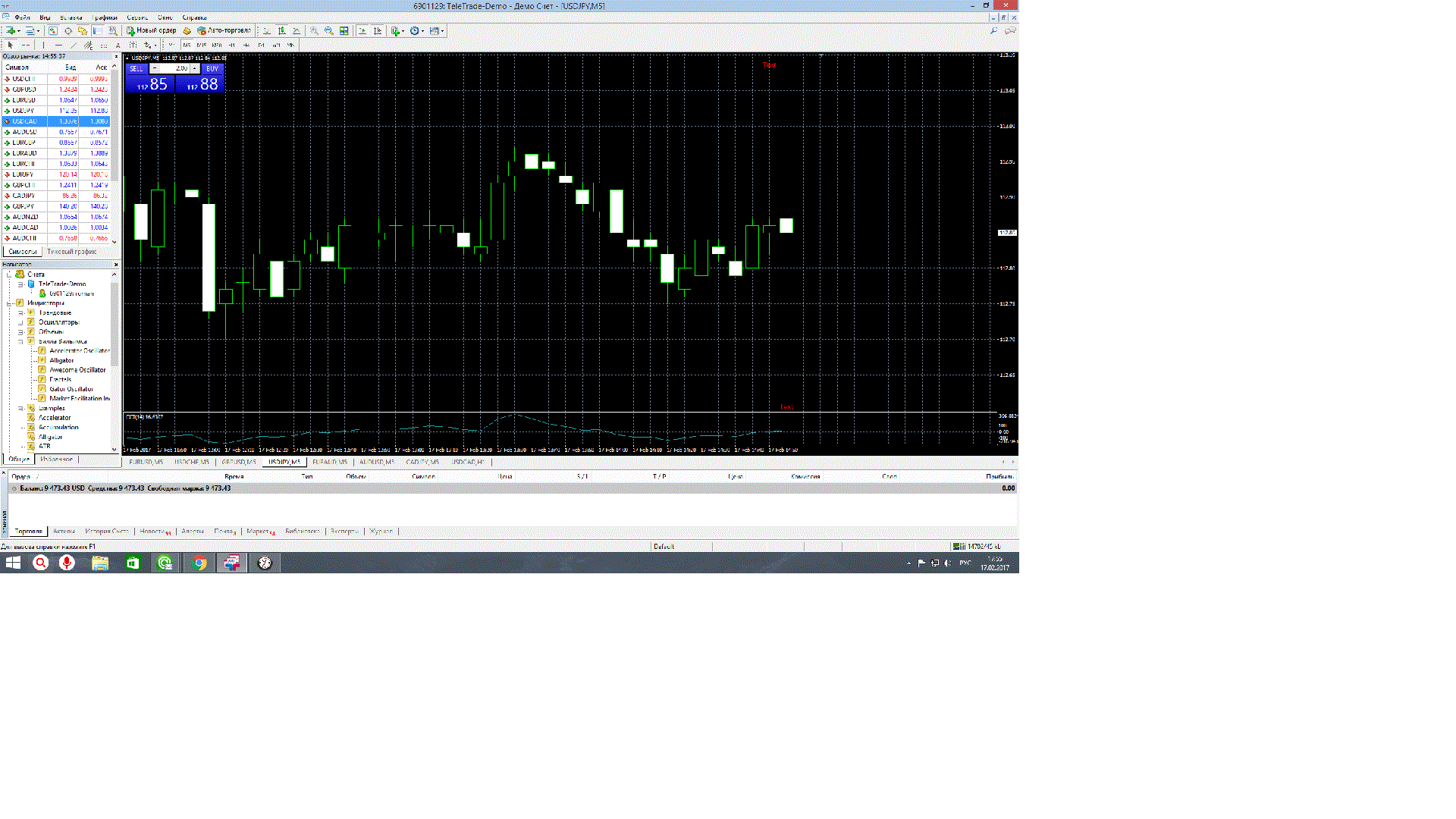Expand the Осцилляторы tree folder

(x=21, y=322)
